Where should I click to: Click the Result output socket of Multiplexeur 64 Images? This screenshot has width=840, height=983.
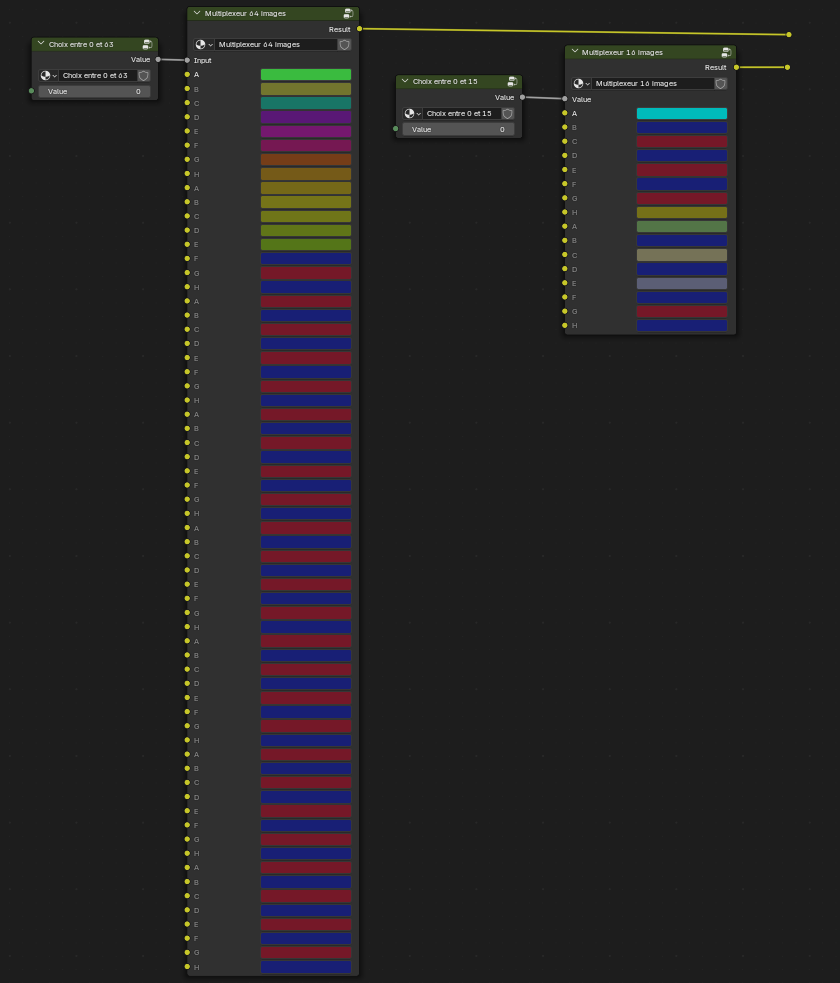point(359,29)
